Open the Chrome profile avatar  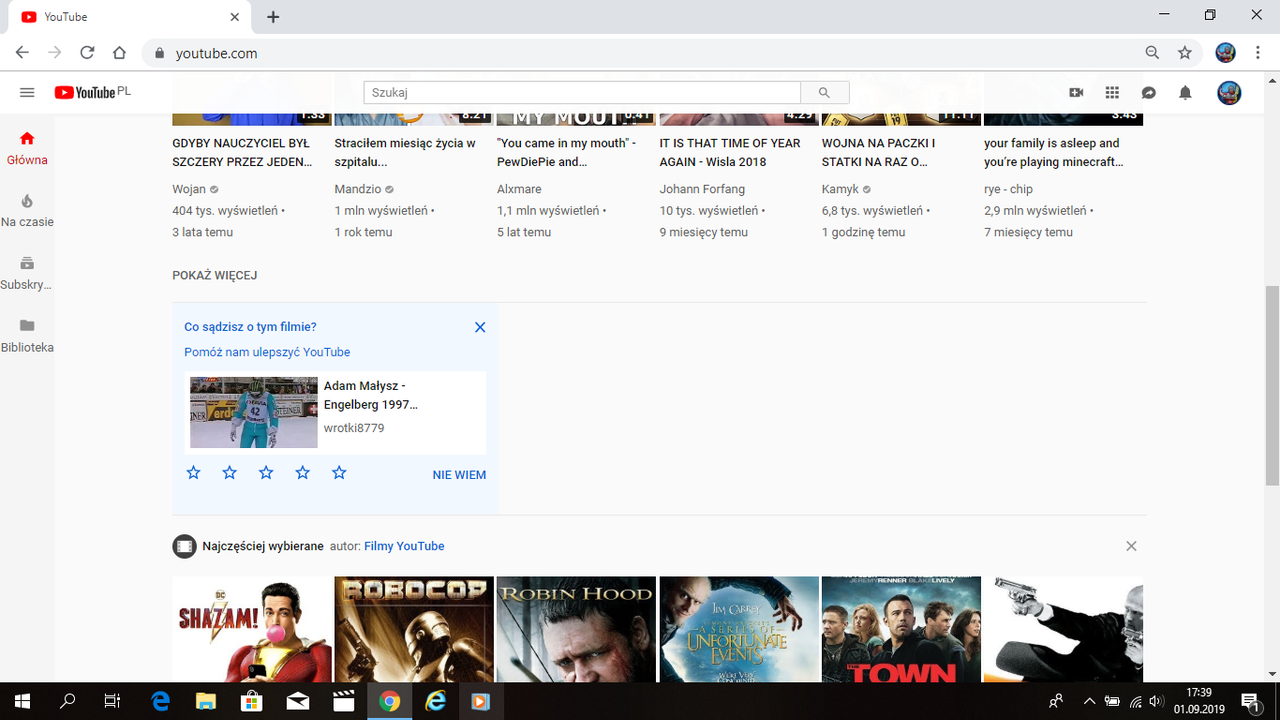click(x=1225, y=53)
